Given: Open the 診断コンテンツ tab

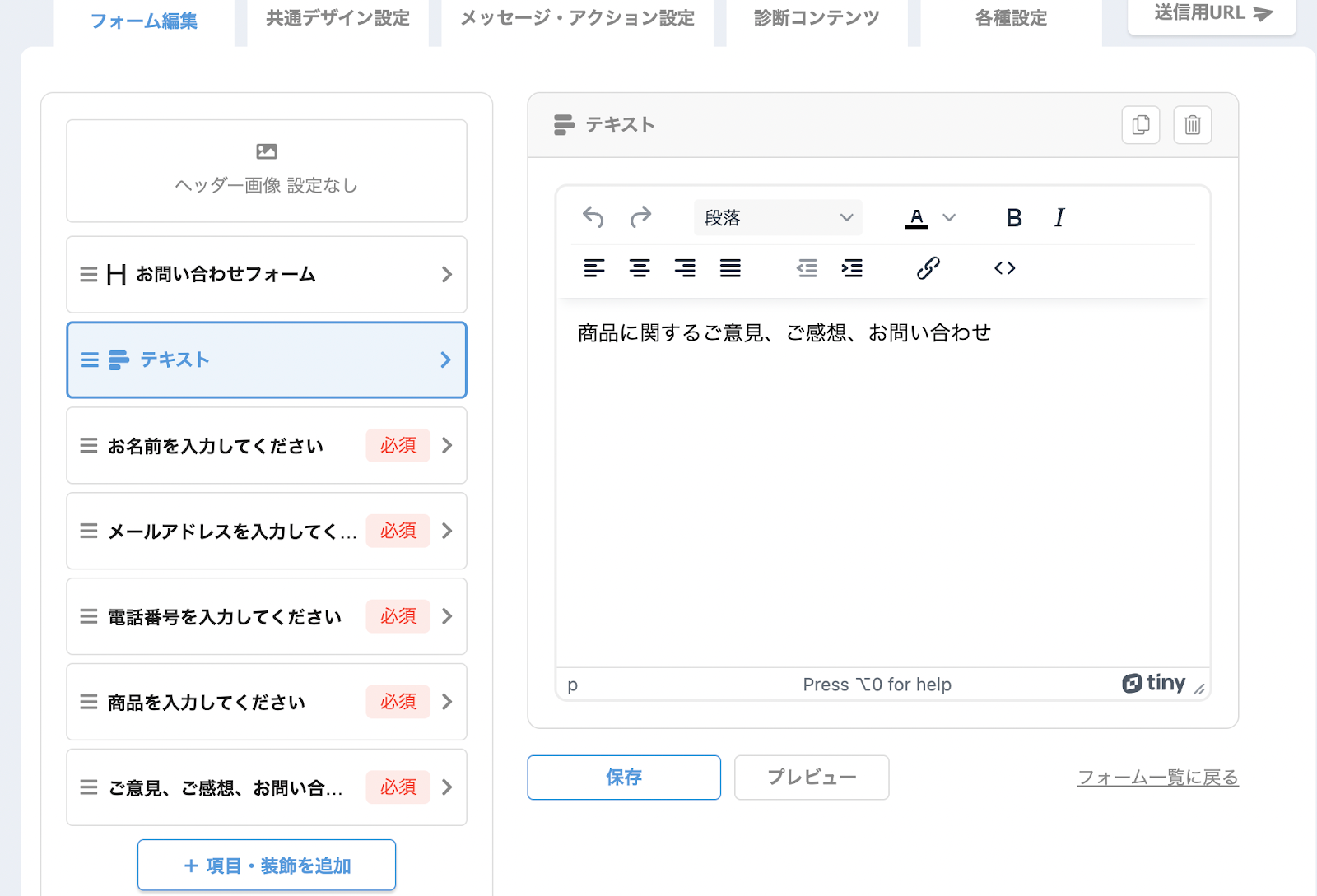Looking at the screenshot, I should 817,19.
